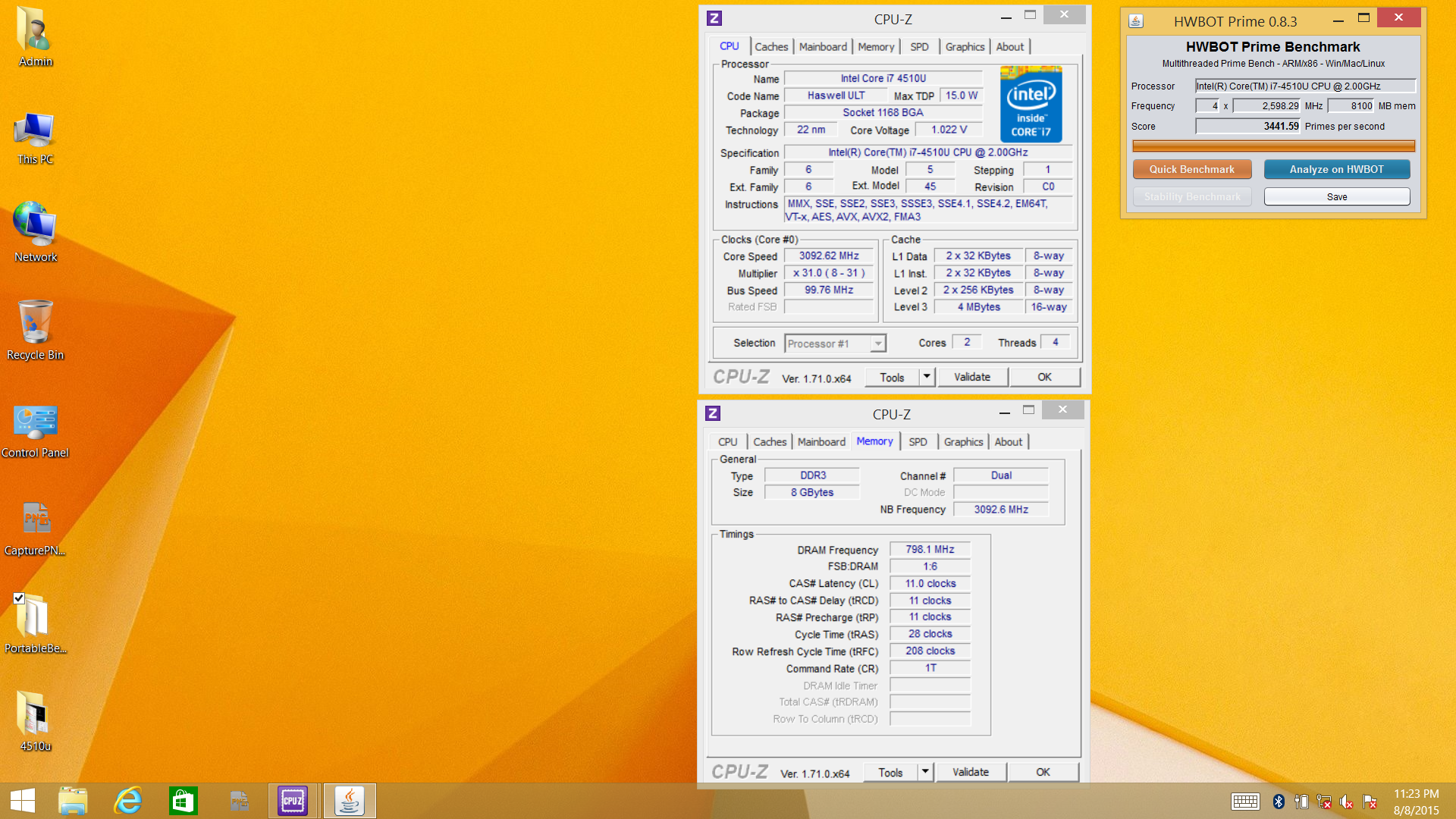The height and width of the screenshot is (819, 1456).
Task: Click Analyze on HWBOT button
Action: pyautogui.click(x=1337, y=169)
